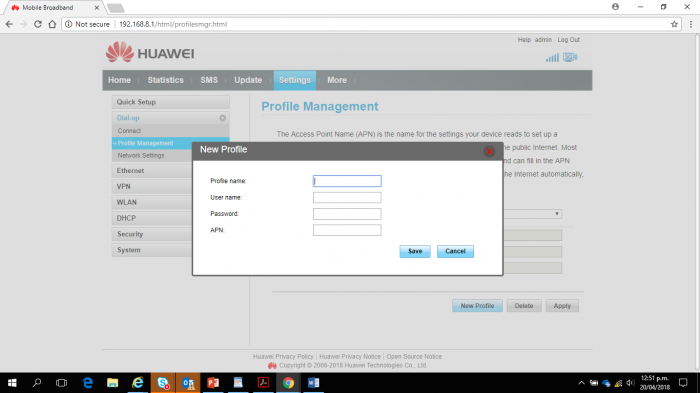
Task: Click the Log Out link
Action: tap(568, 40)
